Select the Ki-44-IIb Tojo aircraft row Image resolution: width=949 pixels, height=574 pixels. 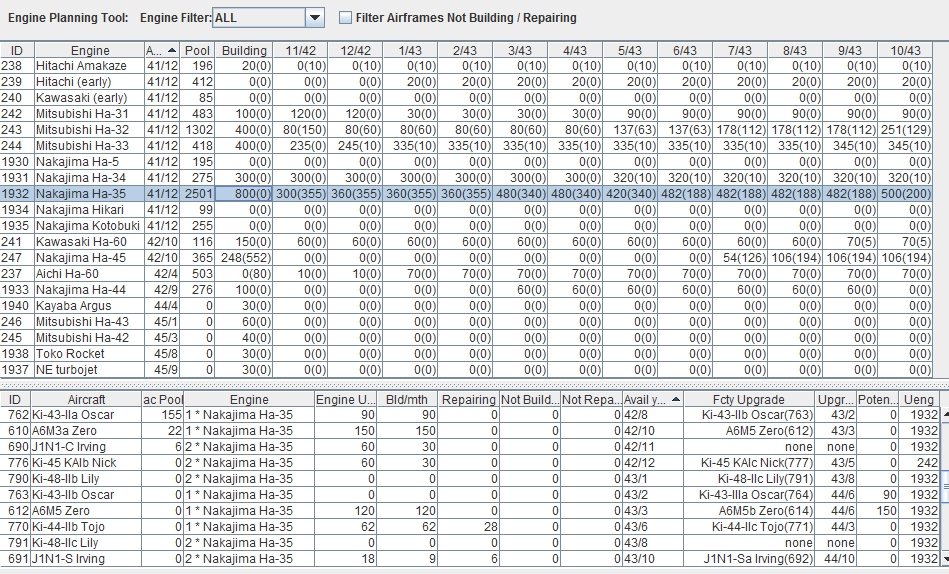click(x=470, y=527)
